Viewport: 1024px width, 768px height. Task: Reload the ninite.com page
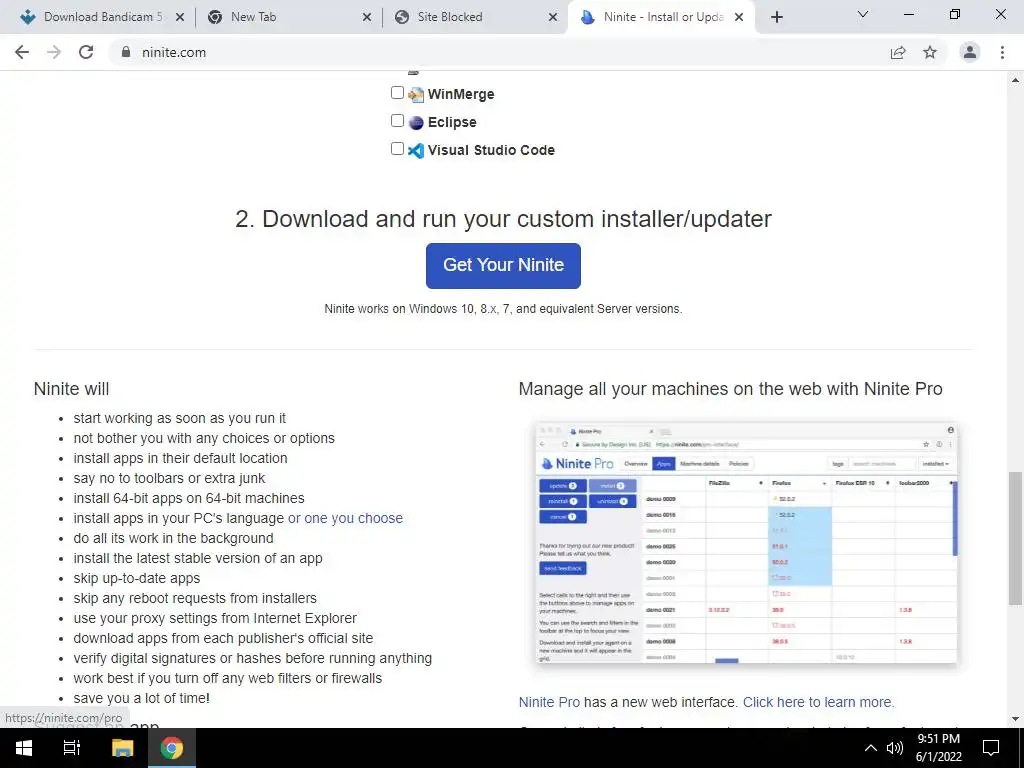(x=86, y=52)
